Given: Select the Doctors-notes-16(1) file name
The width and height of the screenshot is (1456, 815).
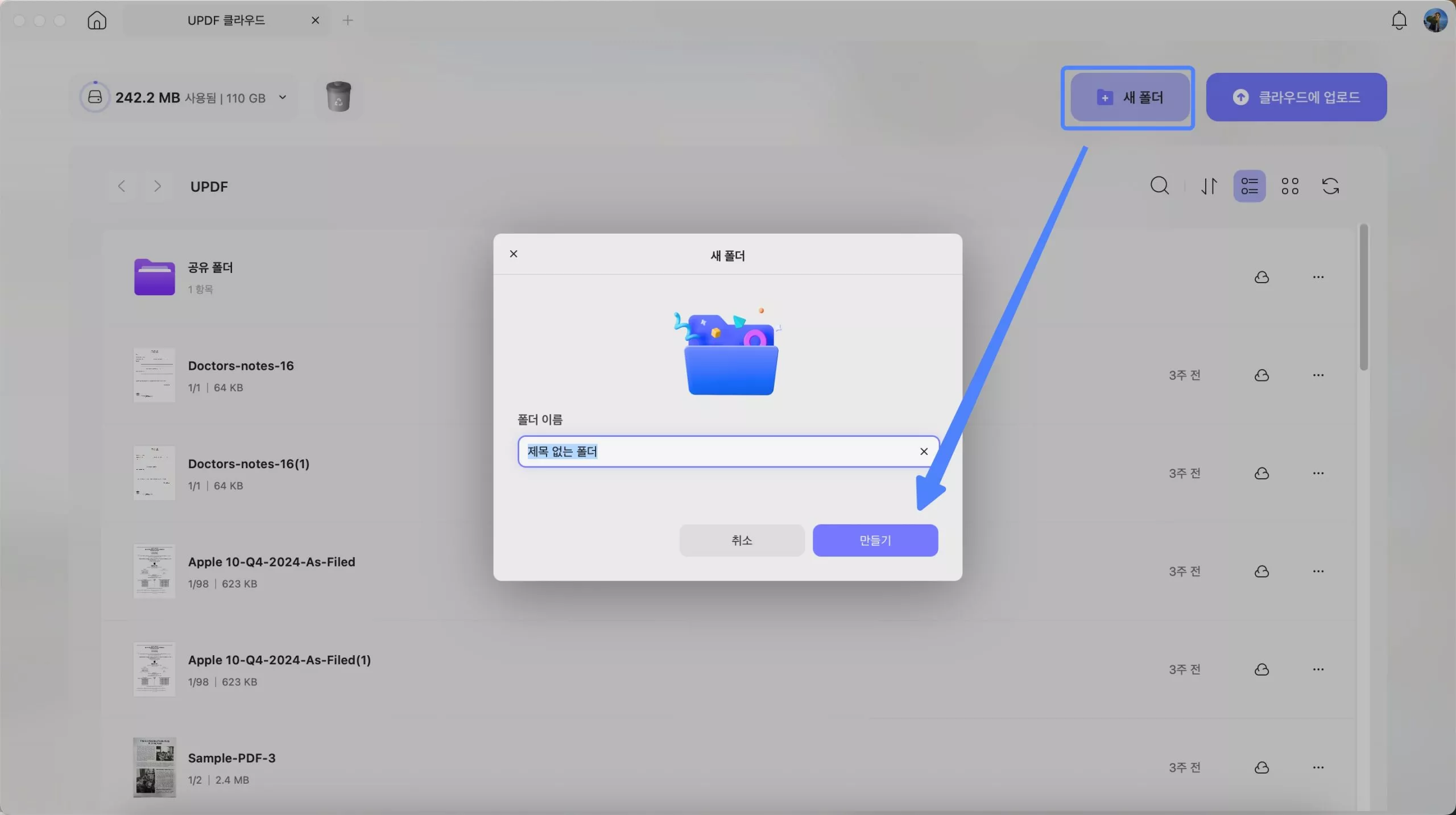Looking at the screenshot, I should [x=249, y=464].
